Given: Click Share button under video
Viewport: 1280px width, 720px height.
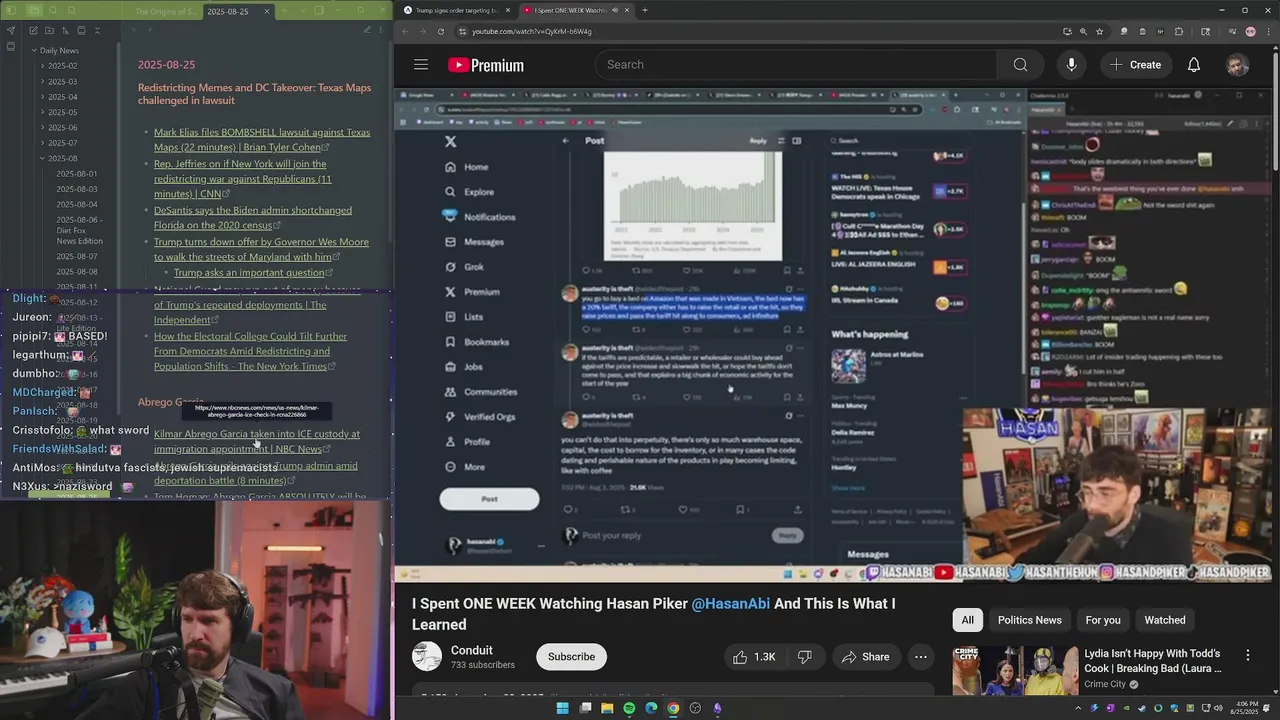Looking at the screenshot, I should click(866, 657).
